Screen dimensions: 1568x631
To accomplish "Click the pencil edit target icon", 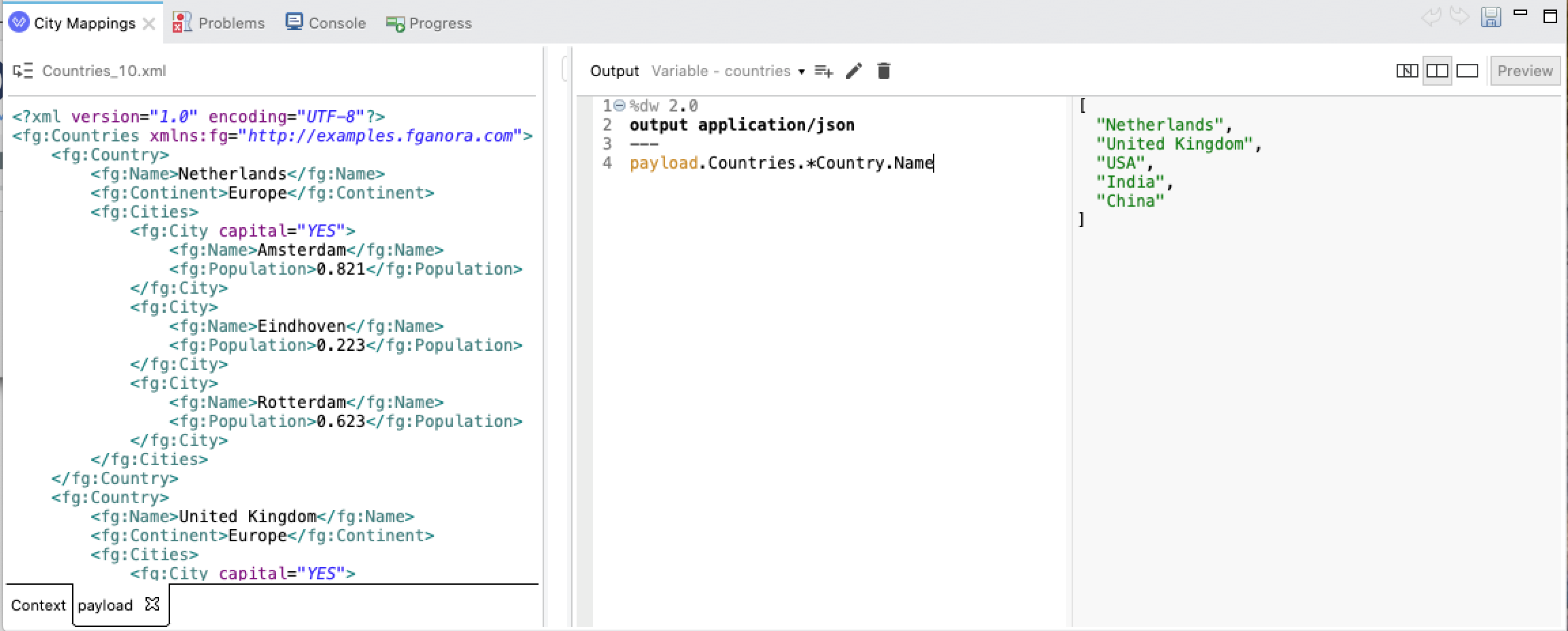I will (x=853, y=71).
